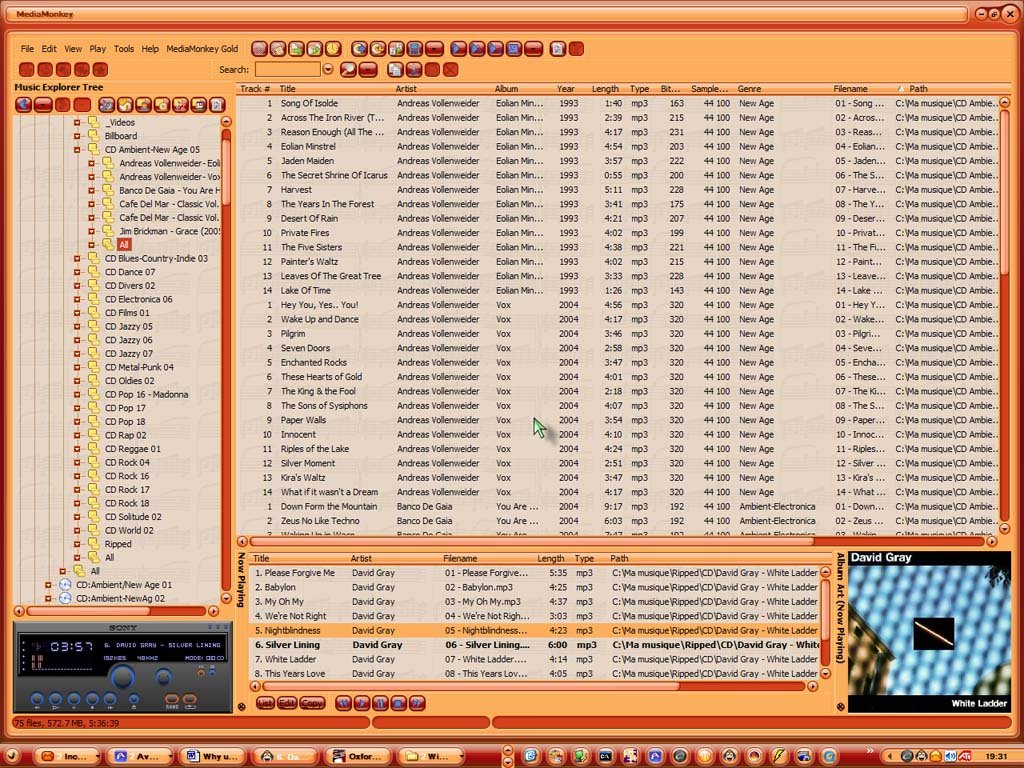1024x768 pixels.
Task: Open the Tools menu
Action: coord(124,49)
